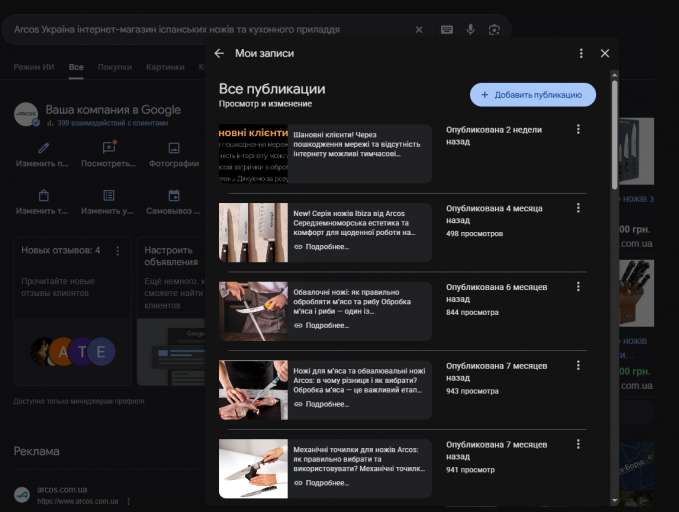
Task: Select the Механічні точилки post description
Action: 359,459
